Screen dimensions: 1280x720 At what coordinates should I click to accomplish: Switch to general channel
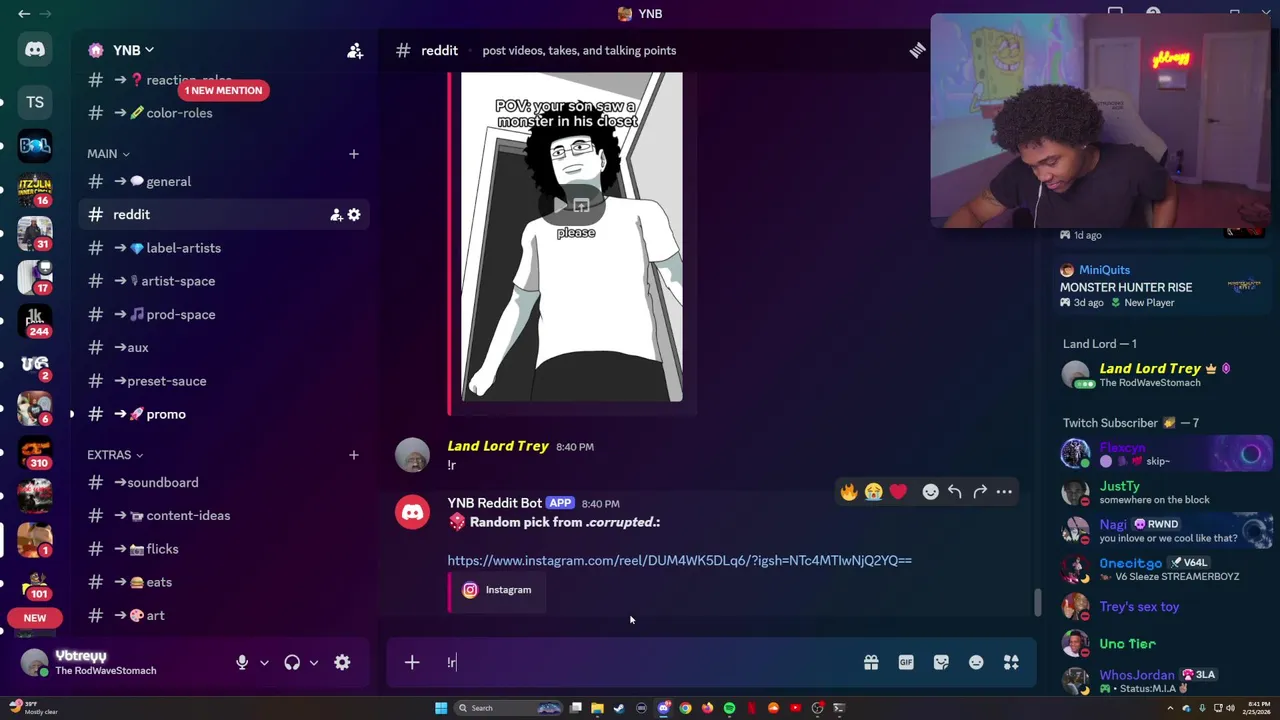pos(224,181)
